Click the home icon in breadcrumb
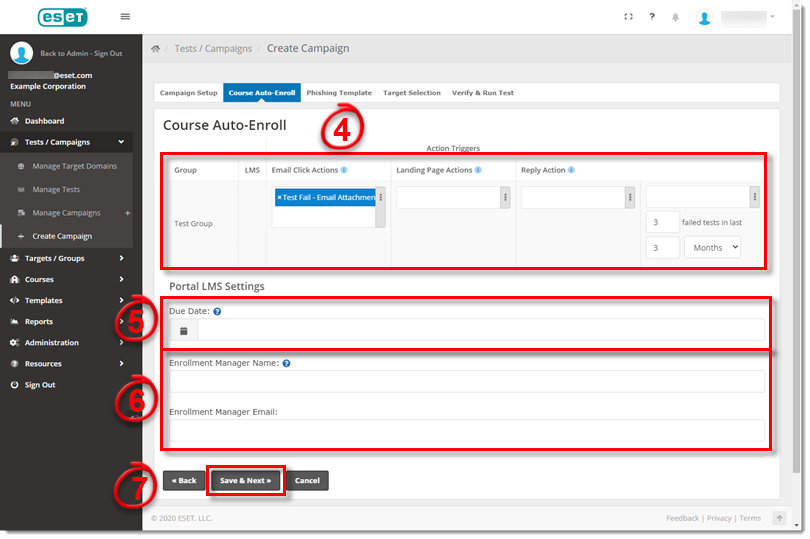810x539 pixels. point(156,49)
